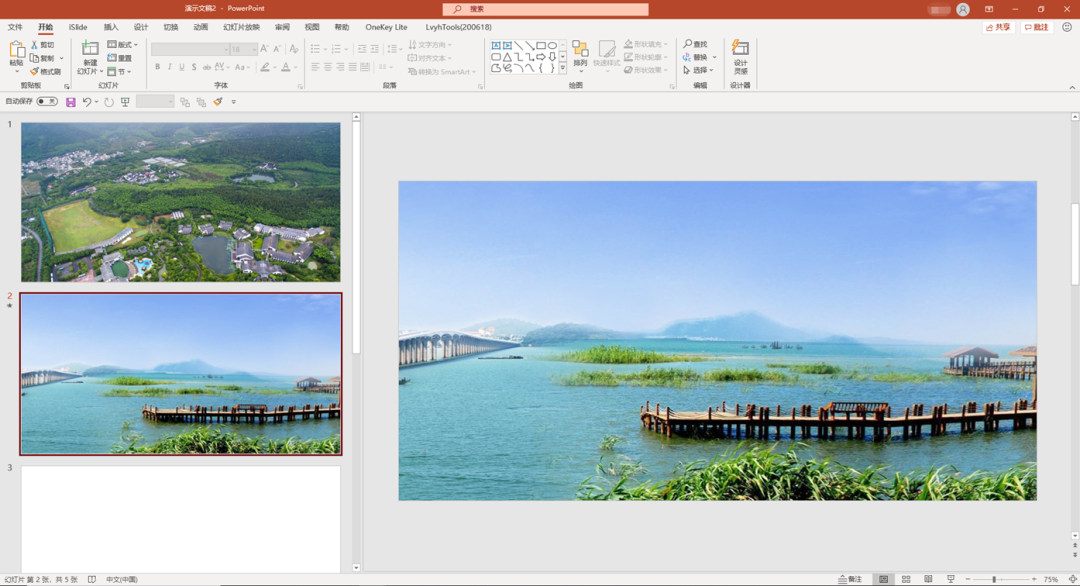Start slideshow from the status bar icon
Viewport: 1080px width, 586px height.
951,579
